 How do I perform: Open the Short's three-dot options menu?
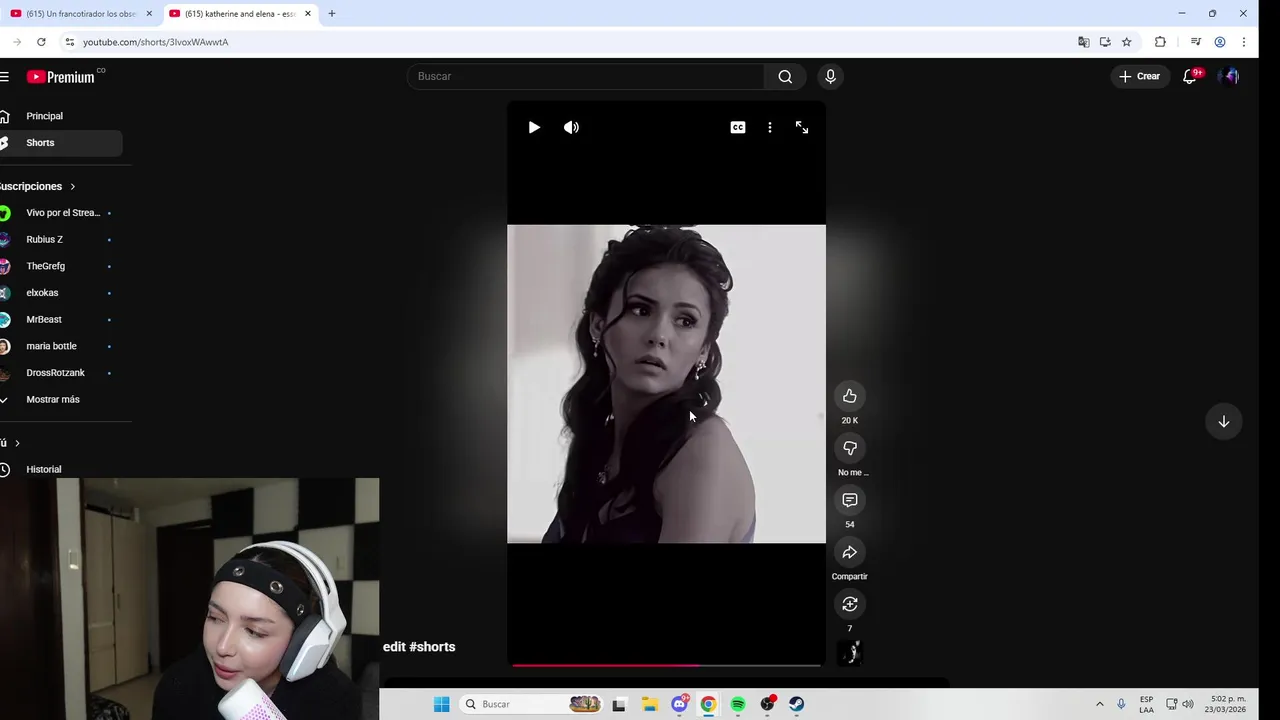pos(770,127)
